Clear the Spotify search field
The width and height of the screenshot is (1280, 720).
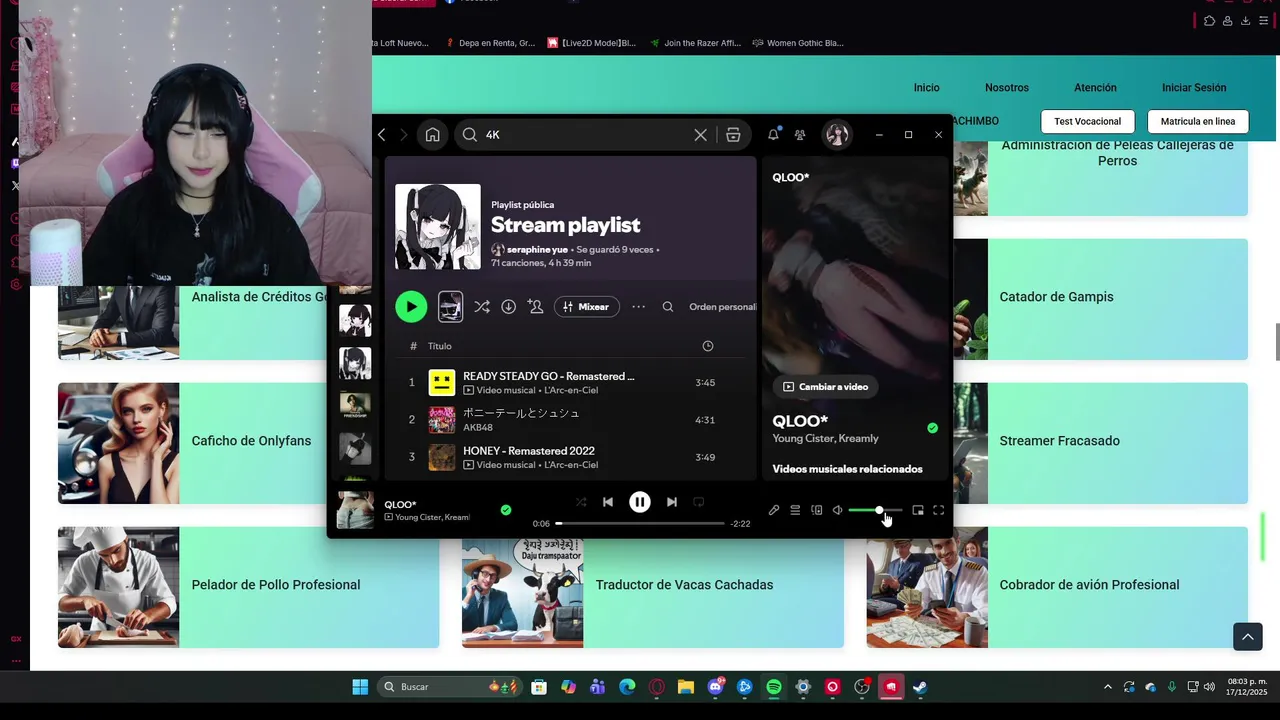tap(700, 135)
